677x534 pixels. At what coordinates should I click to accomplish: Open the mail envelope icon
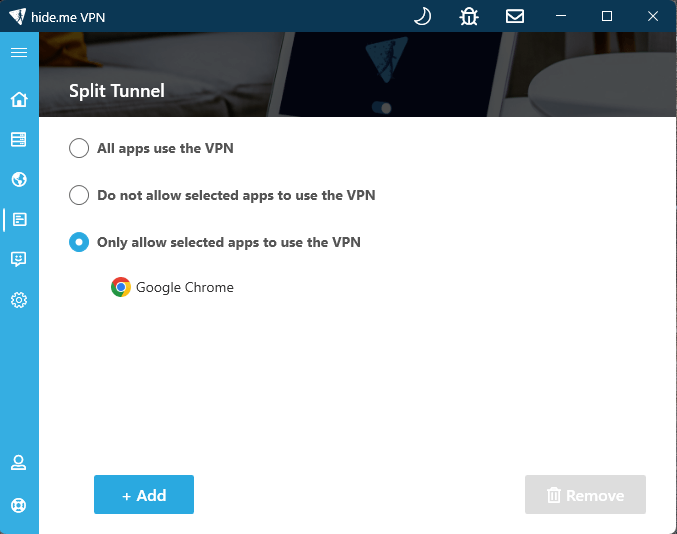[515, 16]
